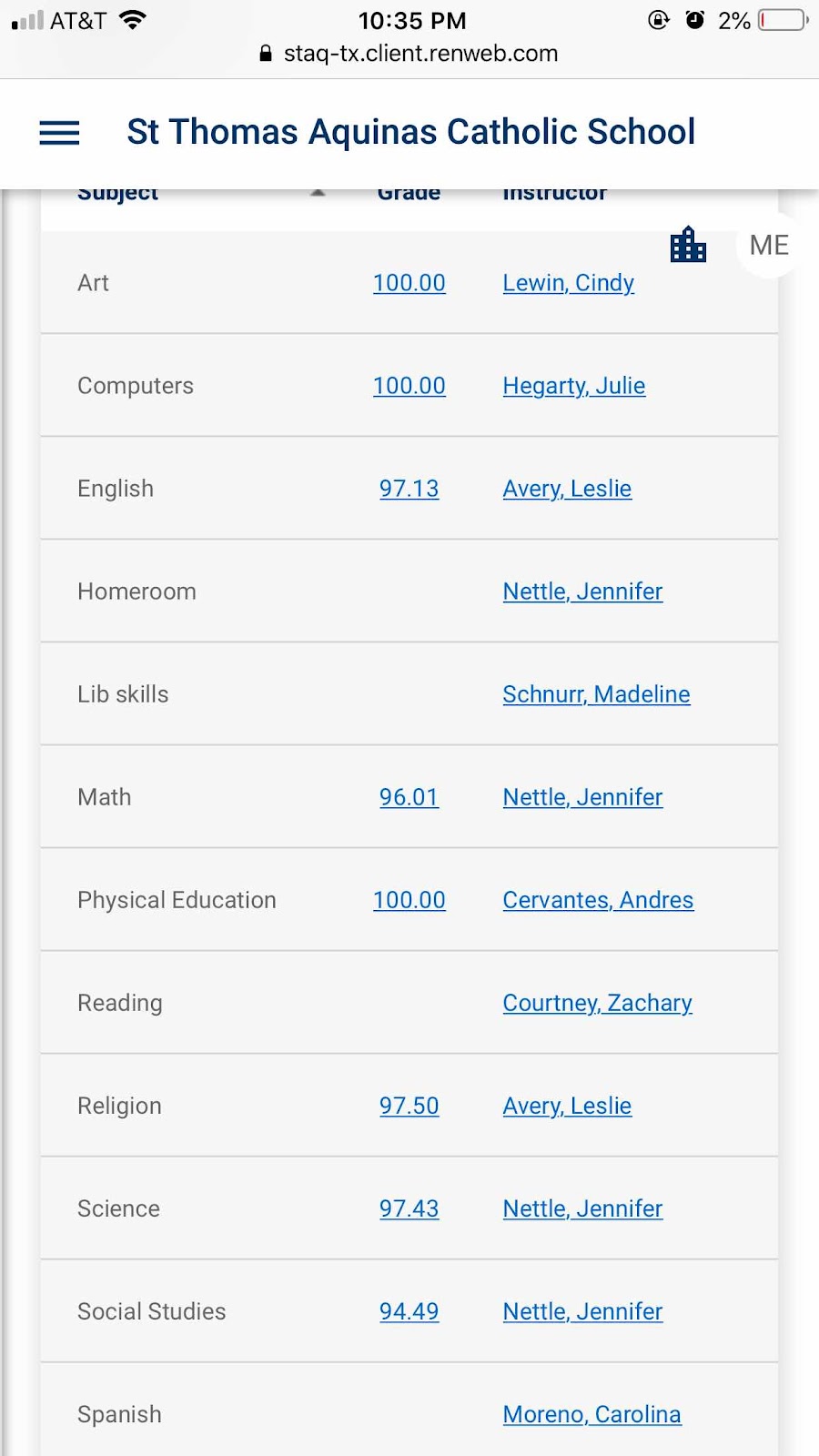The height and width of the screenshot is (1456, 819).
Task: View Religion grade 97.50
Action: [409, 1106]
